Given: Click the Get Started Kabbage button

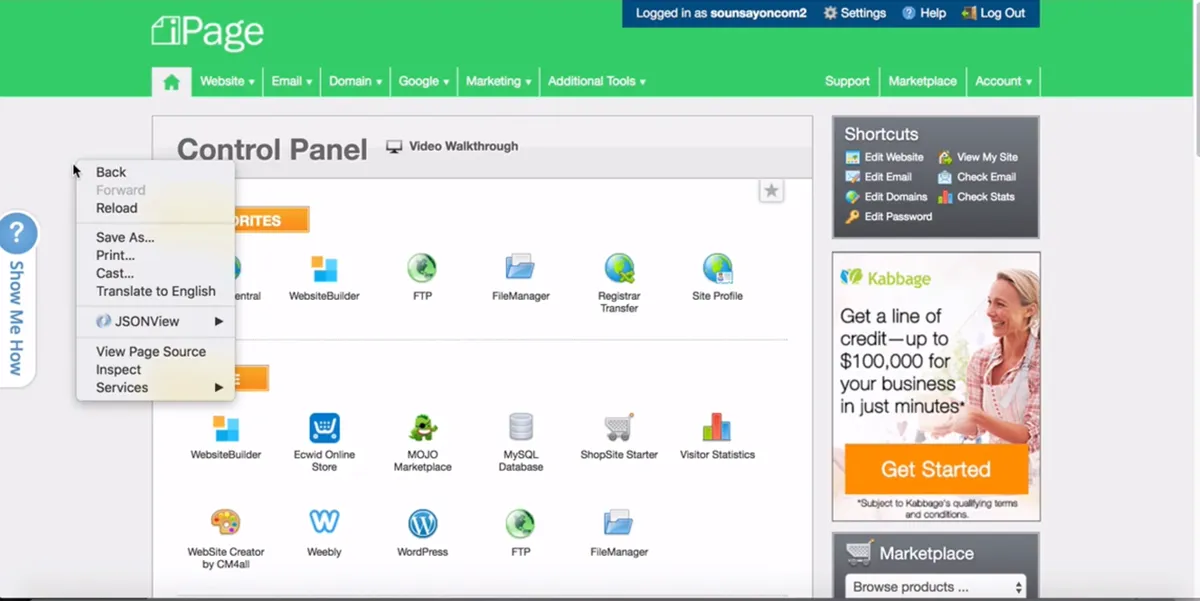Looking at the screenshot, I should (x=936, y=469).
